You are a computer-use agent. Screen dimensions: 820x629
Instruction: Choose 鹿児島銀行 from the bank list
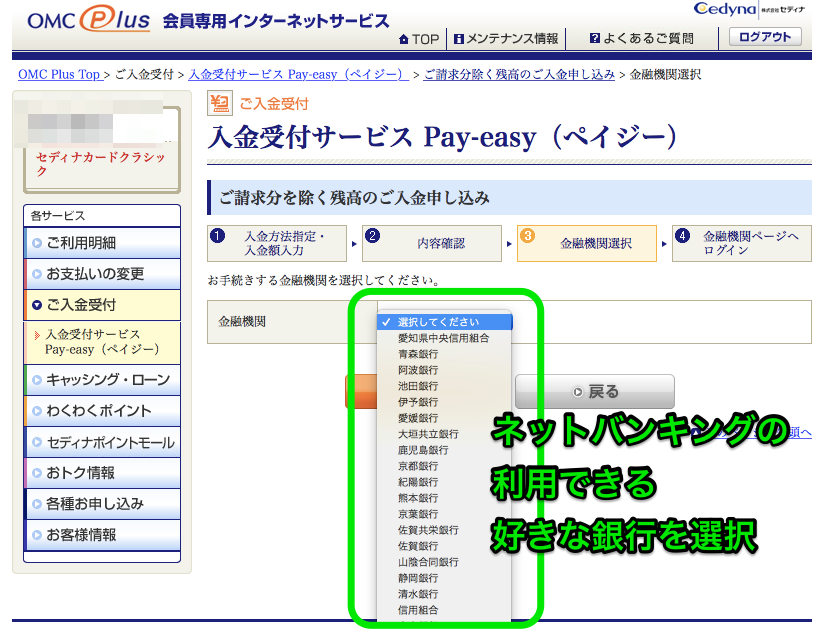(445, 450)
